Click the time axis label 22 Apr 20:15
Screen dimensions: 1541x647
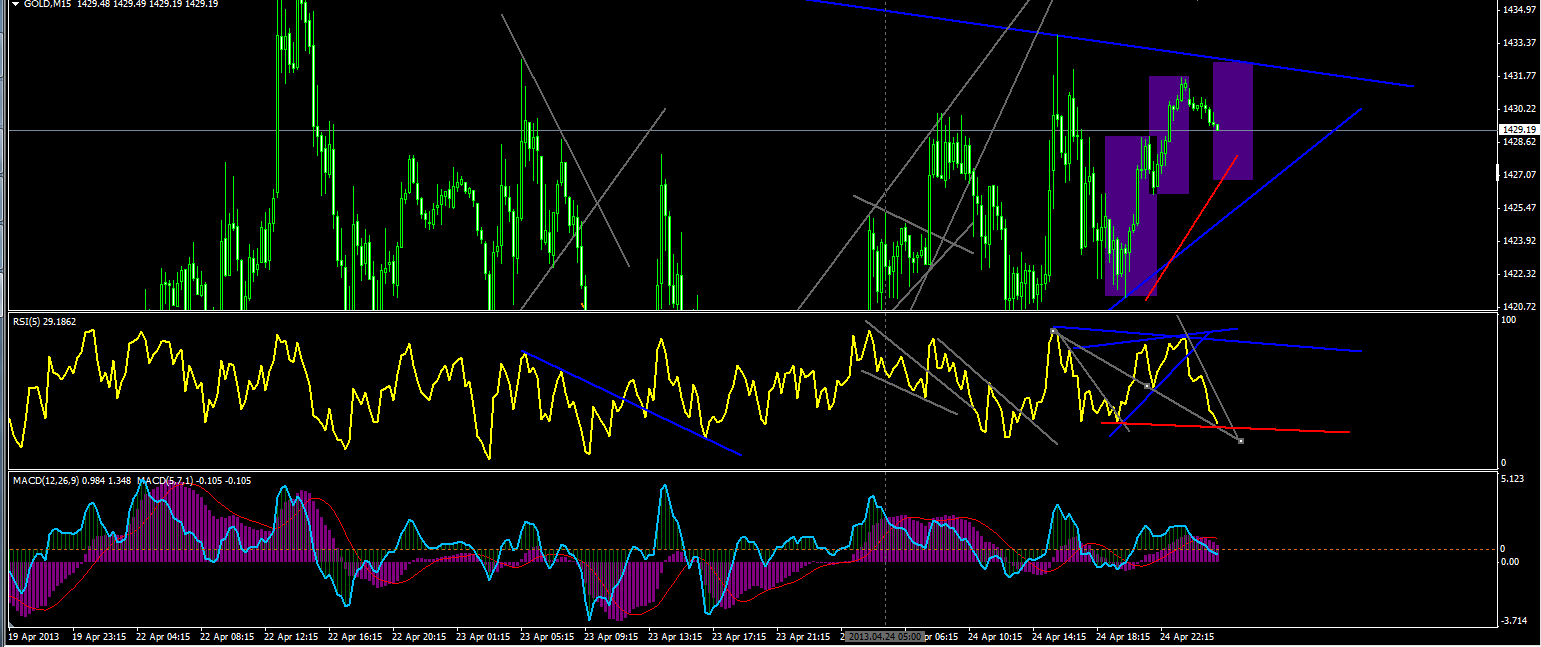point(420,636)
